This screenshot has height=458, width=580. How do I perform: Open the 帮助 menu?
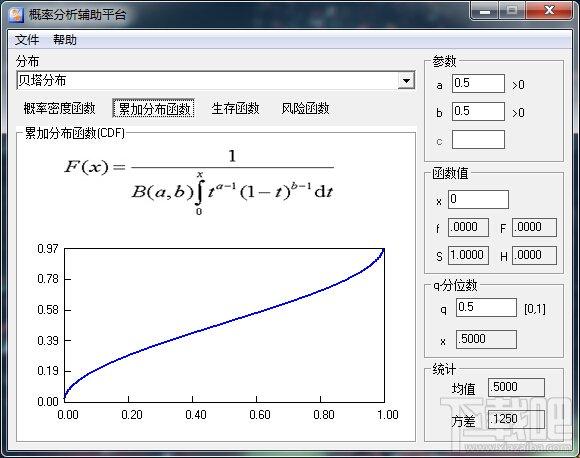pos(65,40)
